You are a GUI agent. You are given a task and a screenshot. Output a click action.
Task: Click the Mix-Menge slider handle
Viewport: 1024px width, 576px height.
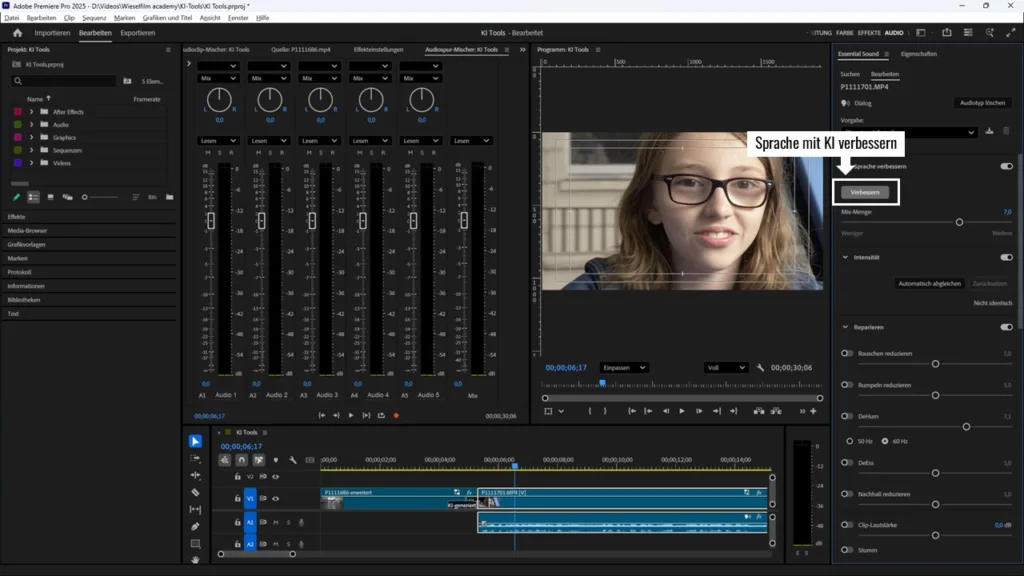point(959,222)
